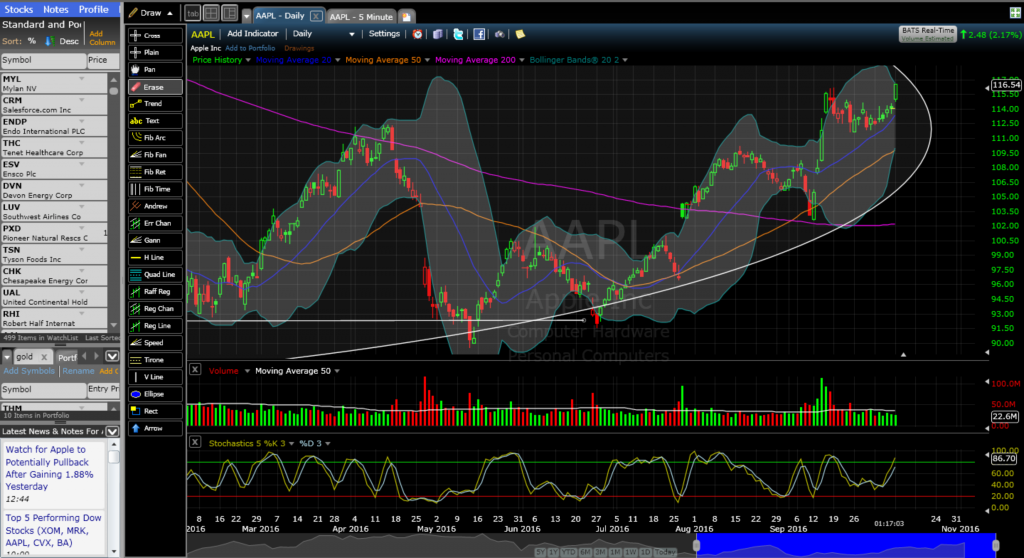
Task: Move the left timeline range handle
Action: point(696,545)
